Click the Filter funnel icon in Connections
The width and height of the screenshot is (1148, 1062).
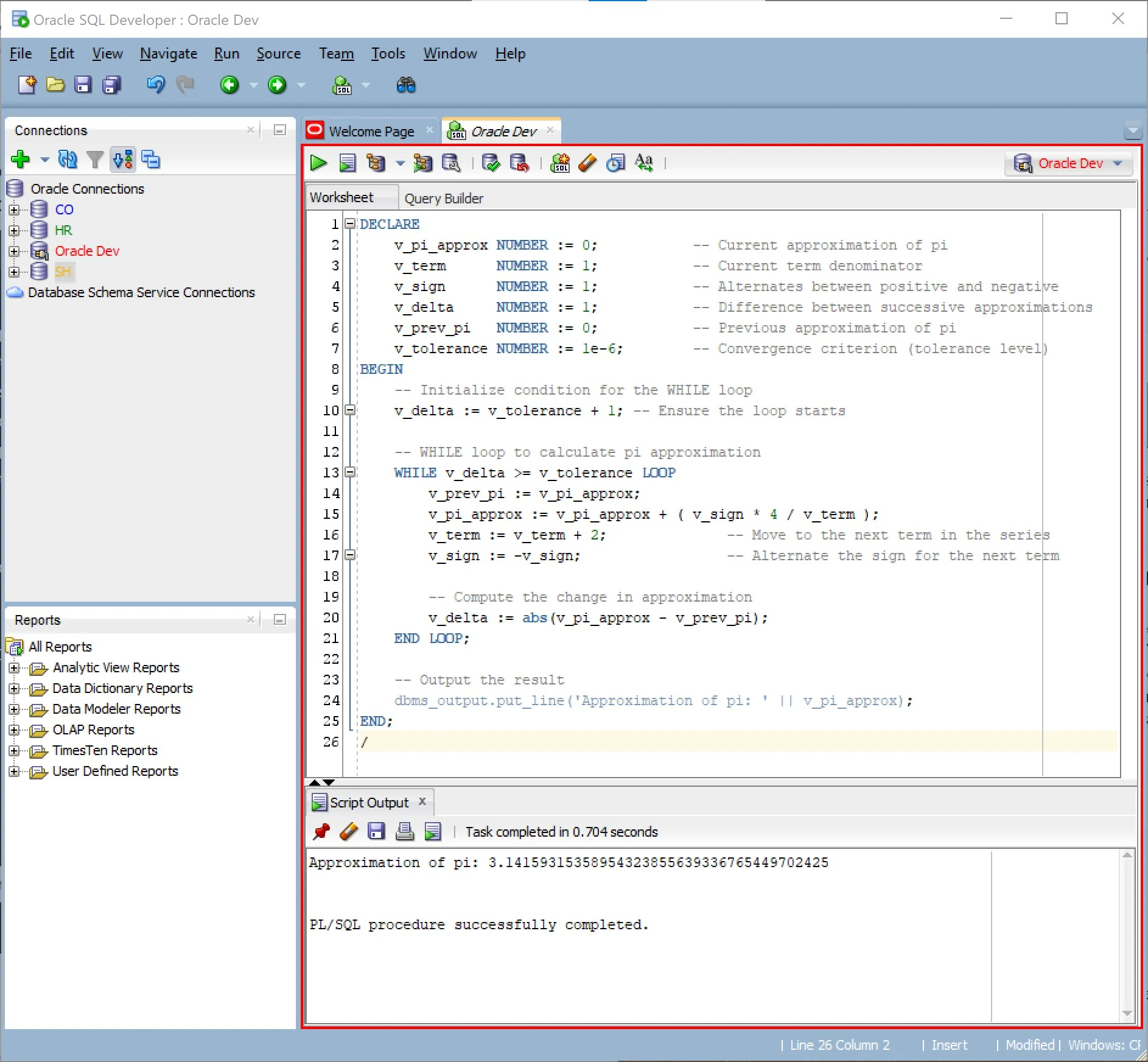pyautogui.click(x=95, y=160)
